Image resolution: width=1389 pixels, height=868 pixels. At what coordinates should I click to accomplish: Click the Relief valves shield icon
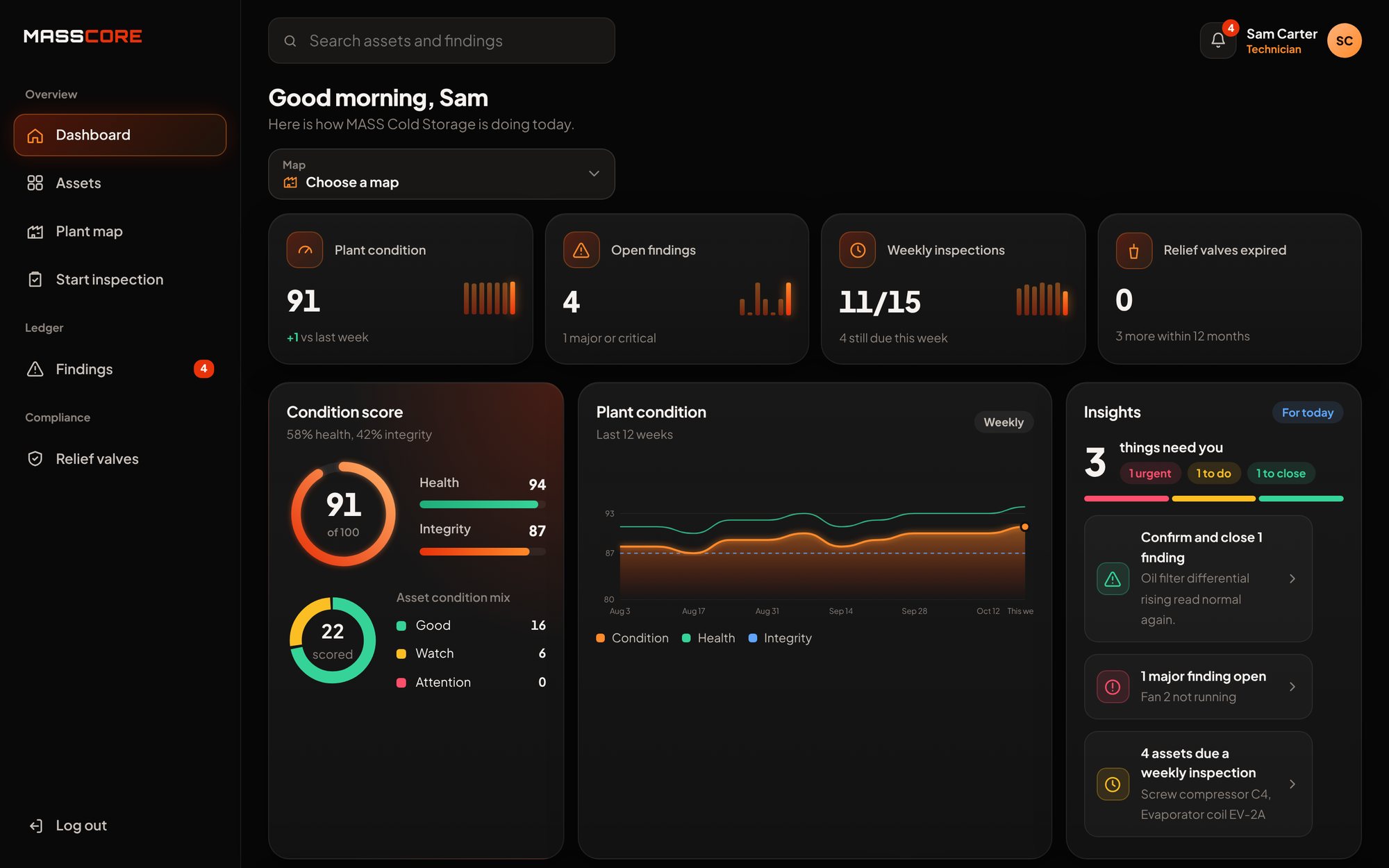pyautogui.click(x=35, y=459)
